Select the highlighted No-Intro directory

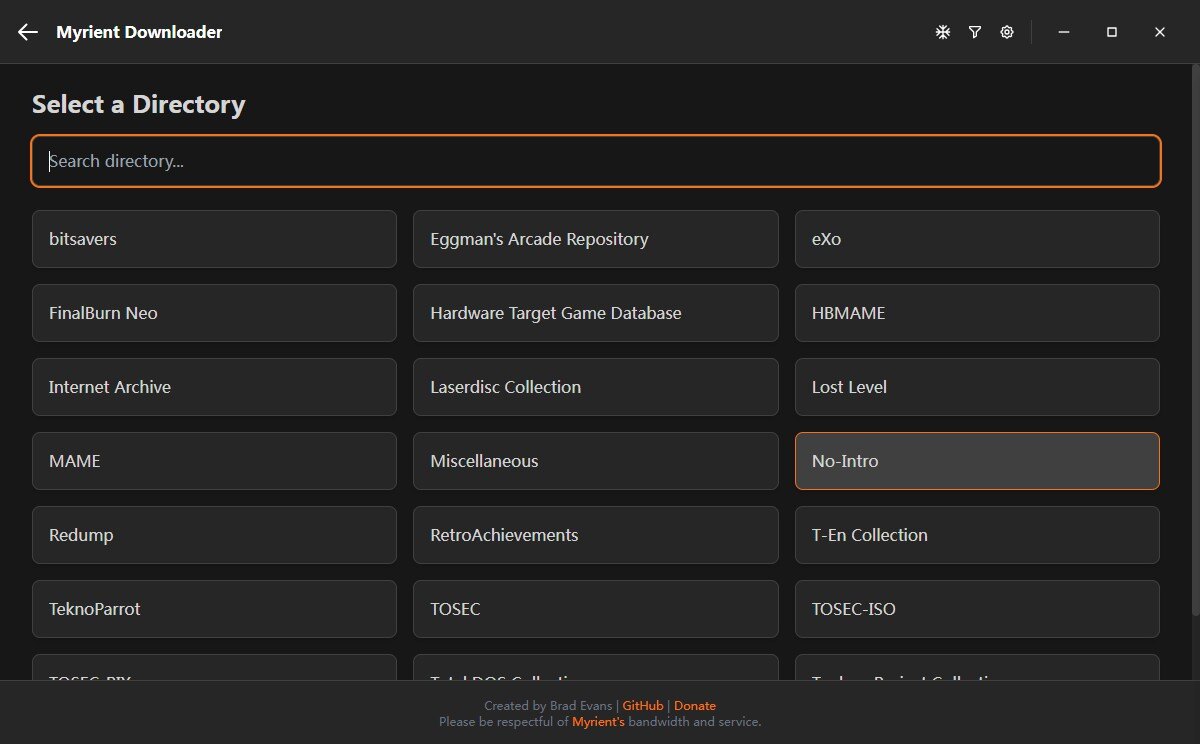click(977, 461)
